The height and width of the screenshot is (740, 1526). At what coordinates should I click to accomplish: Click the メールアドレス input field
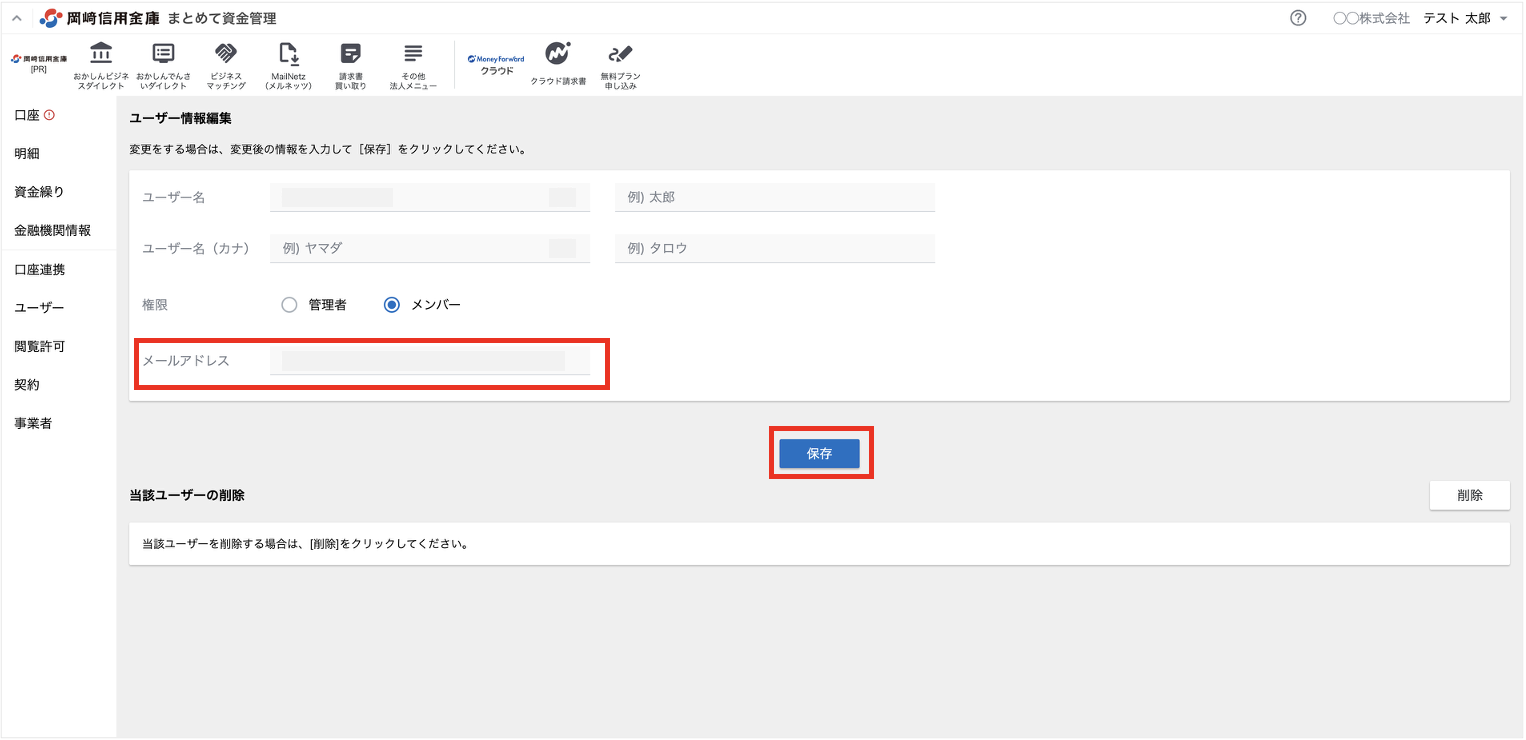430,361
